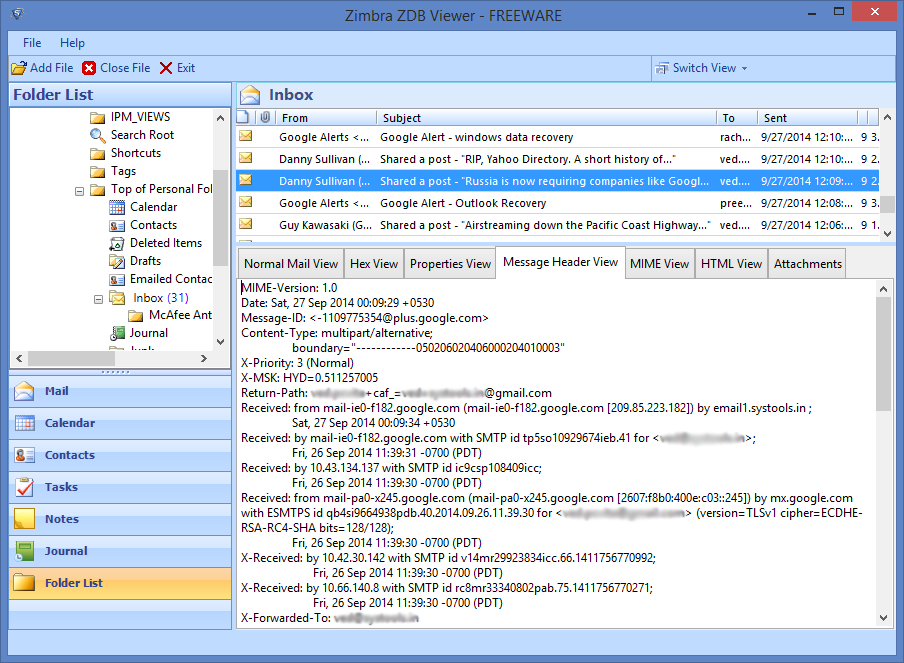Switch to Normal Mail View tab
This screenshot has height=663, width=904.
tap(291, 264)
